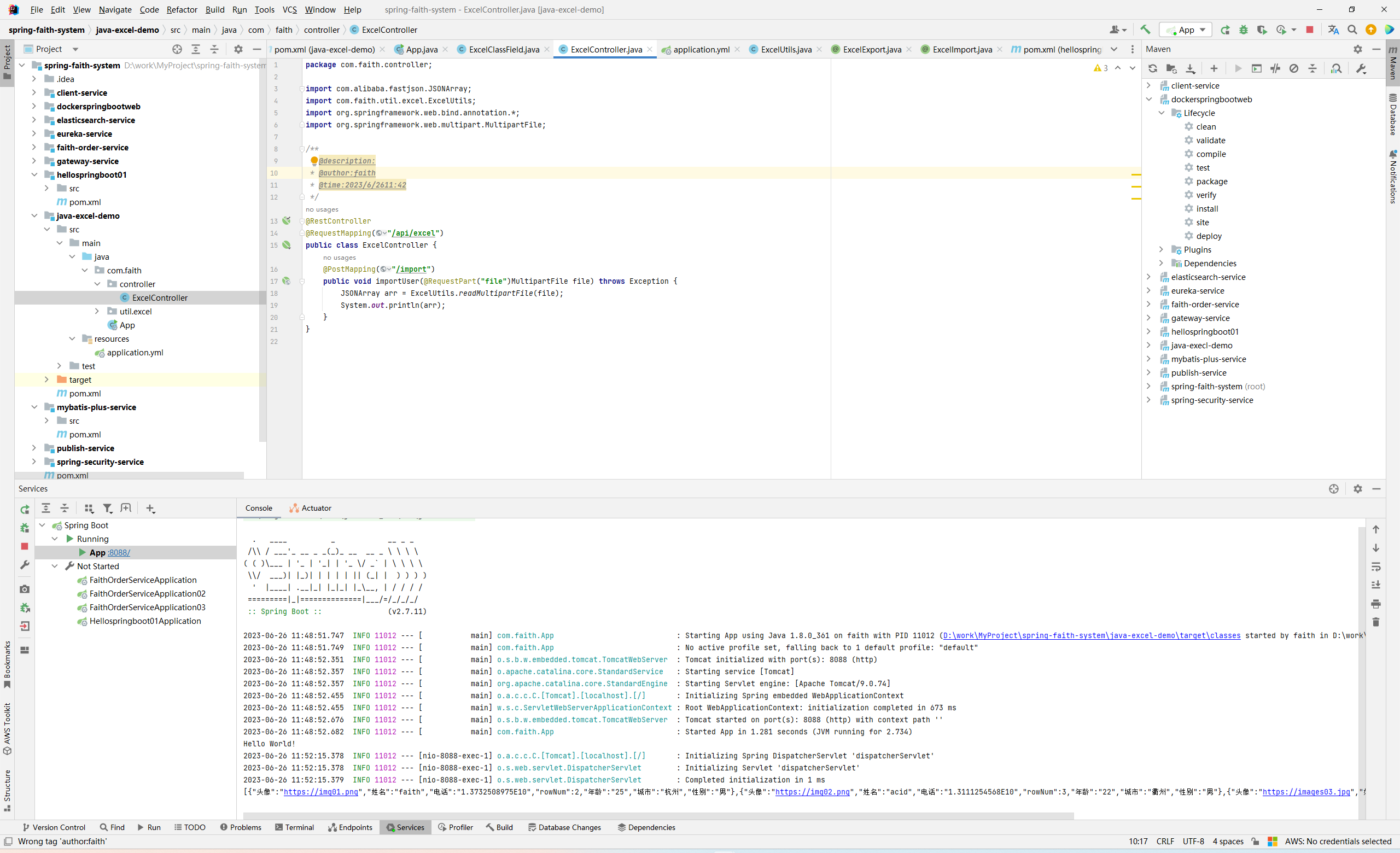Viewport: 1400px width, 853px height.
Task: Clear console output with the trash icon
Action: 1375,622
